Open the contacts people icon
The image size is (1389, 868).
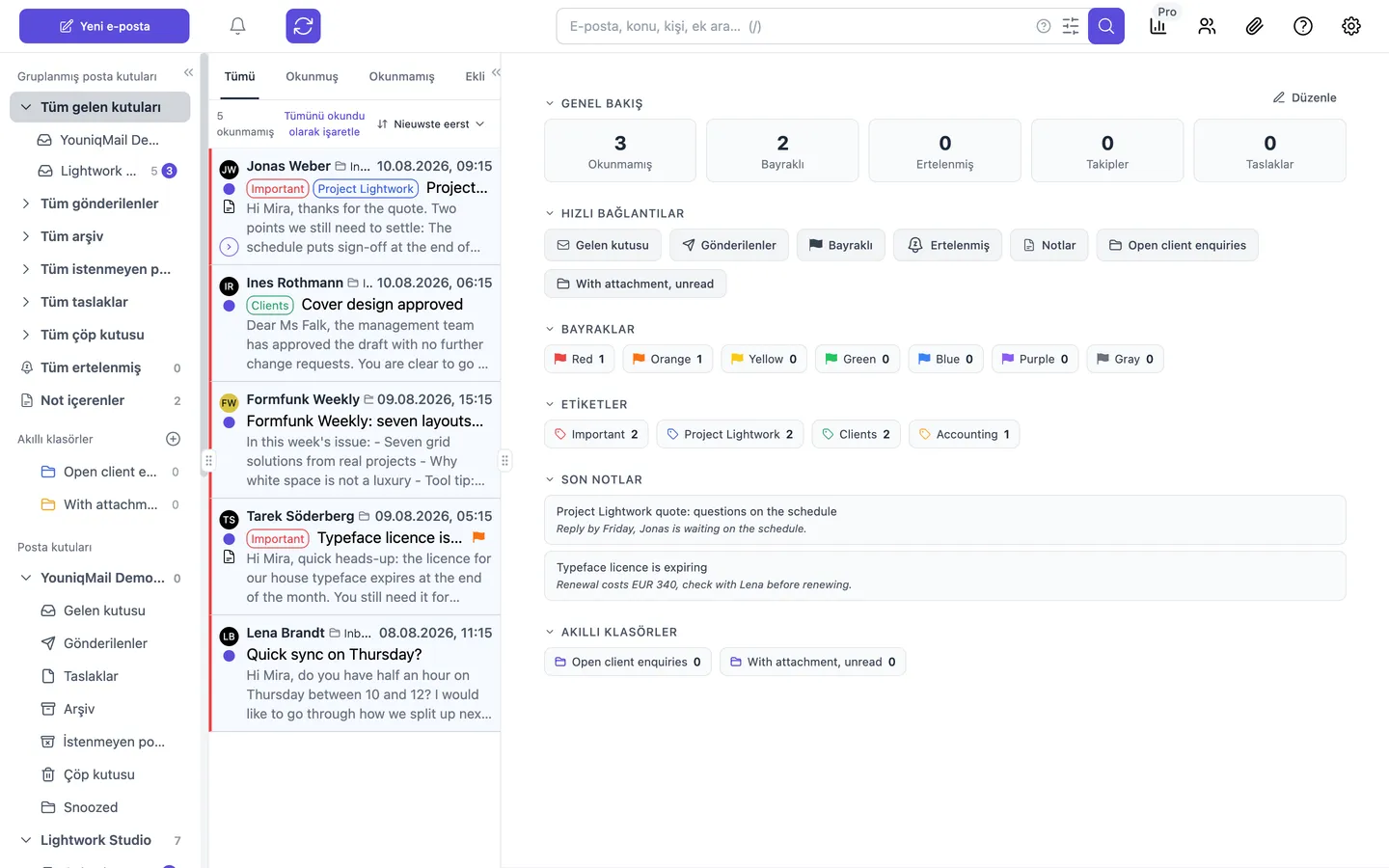(x=1207, y=26)
